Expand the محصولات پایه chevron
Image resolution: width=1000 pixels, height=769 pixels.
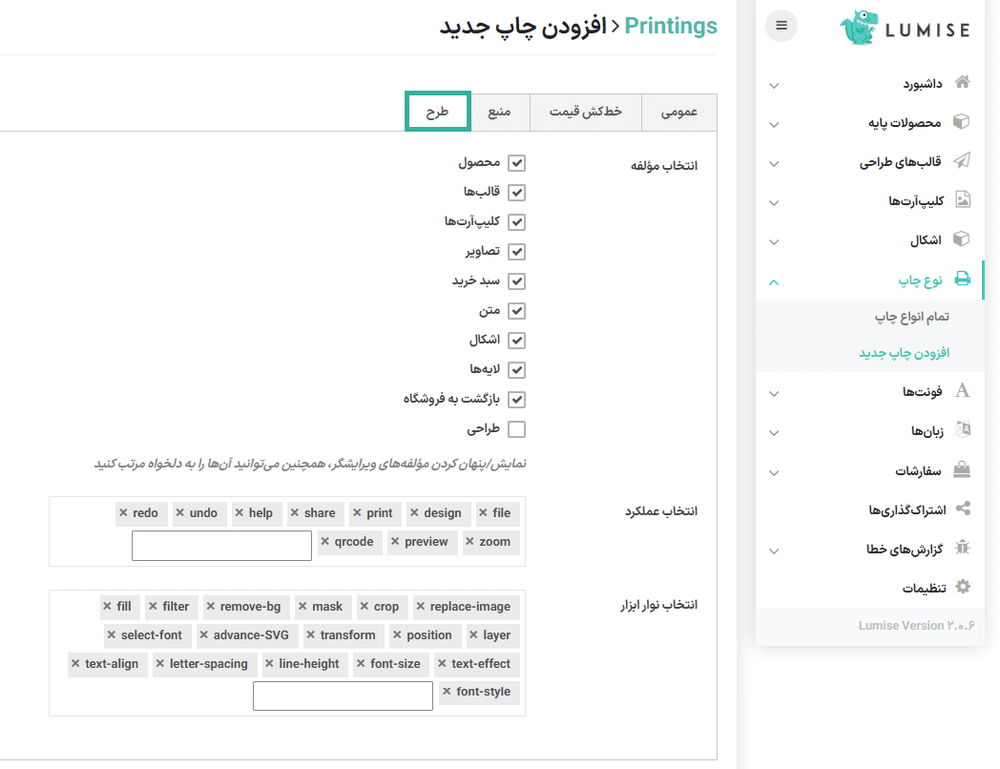click(774, 124)
